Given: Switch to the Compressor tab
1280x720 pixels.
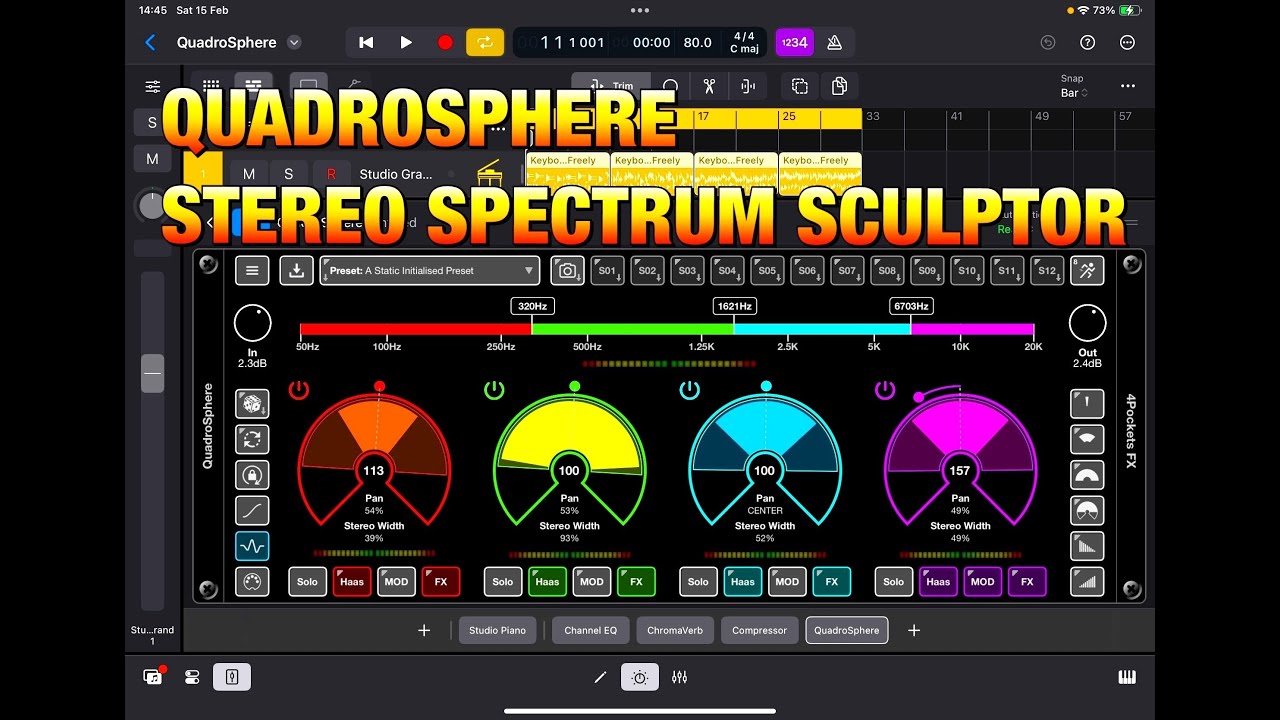Looking at the screenshot, I should click(759, 630).
